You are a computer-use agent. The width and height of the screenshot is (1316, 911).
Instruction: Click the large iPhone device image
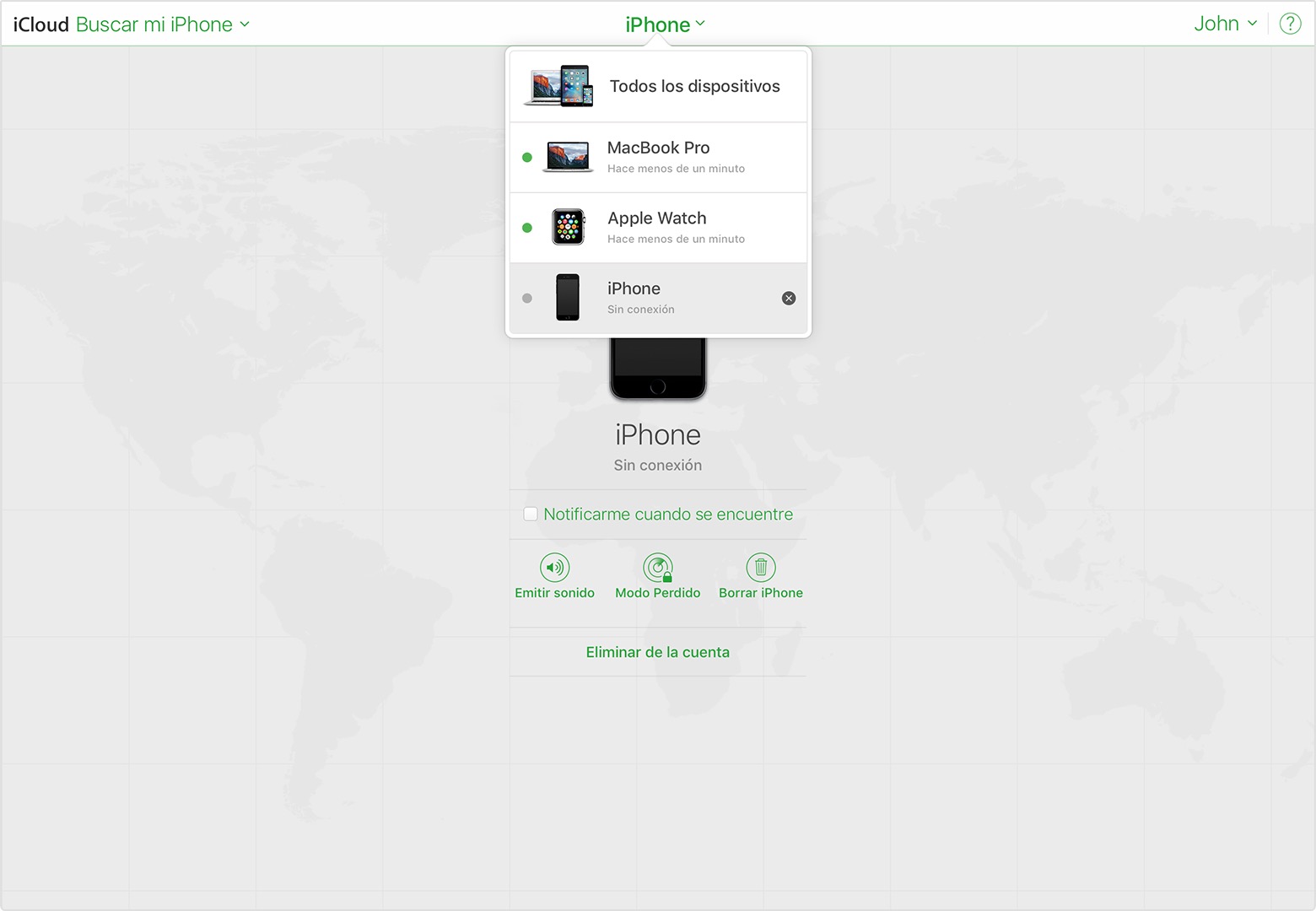click(x=657, y=369)
